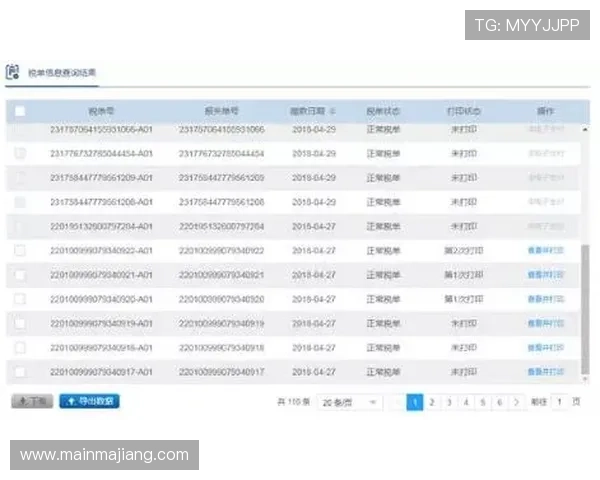Go to page 4 in pagination
Screen dimensions: 600x480
click(x=466, y=402)
